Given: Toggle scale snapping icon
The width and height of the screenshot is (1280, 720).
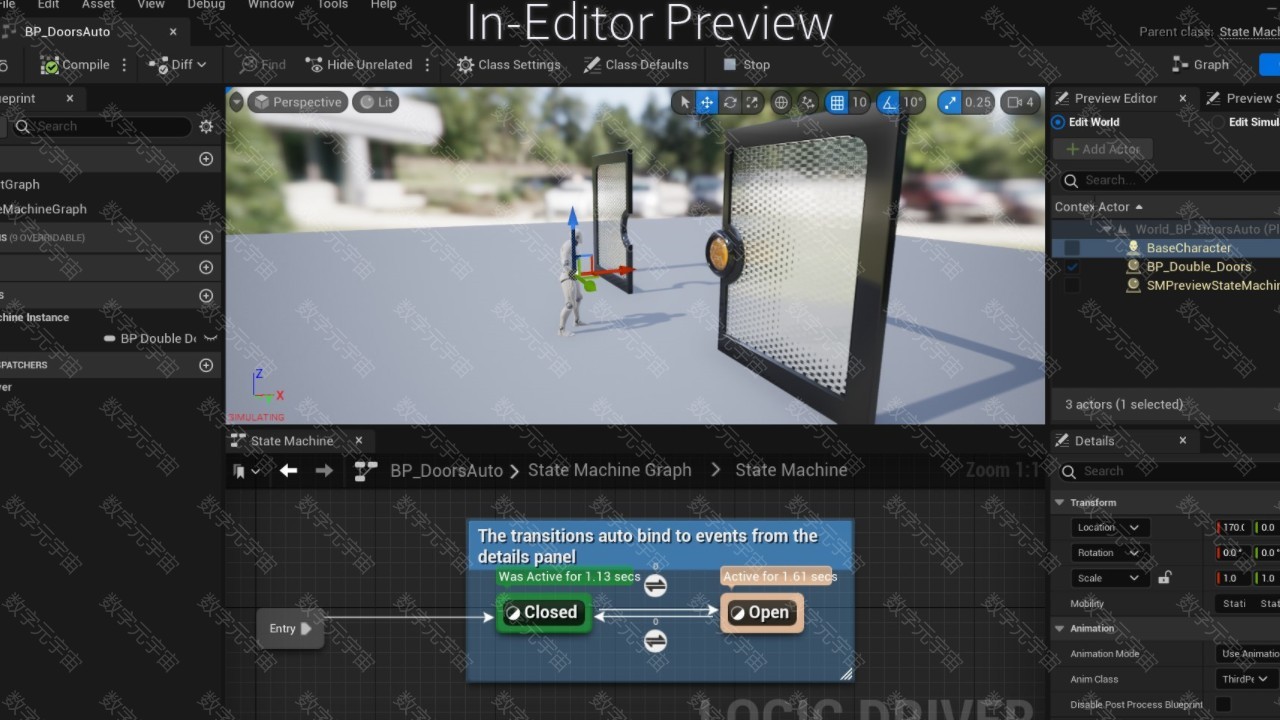Looking at the screenshot, I should pos(951,102).
